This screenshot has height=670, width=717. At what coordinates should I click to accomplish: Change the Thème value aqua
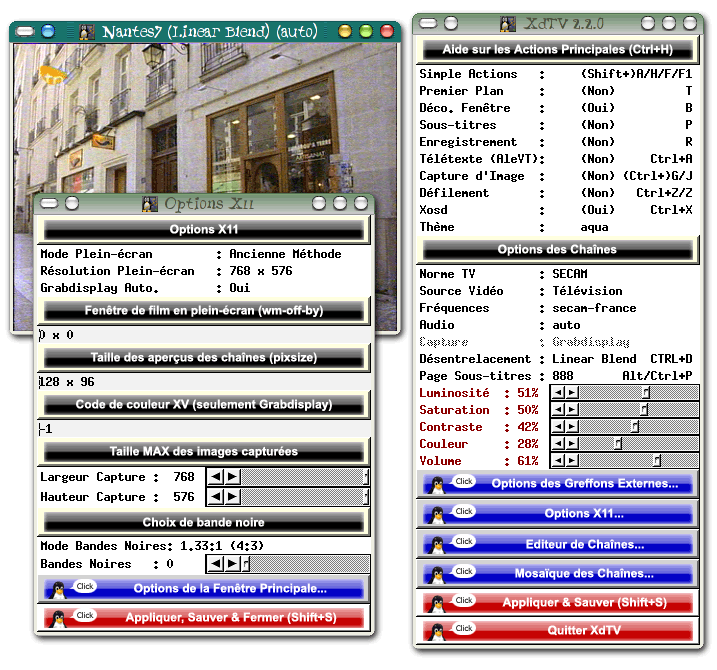point(594,227)
